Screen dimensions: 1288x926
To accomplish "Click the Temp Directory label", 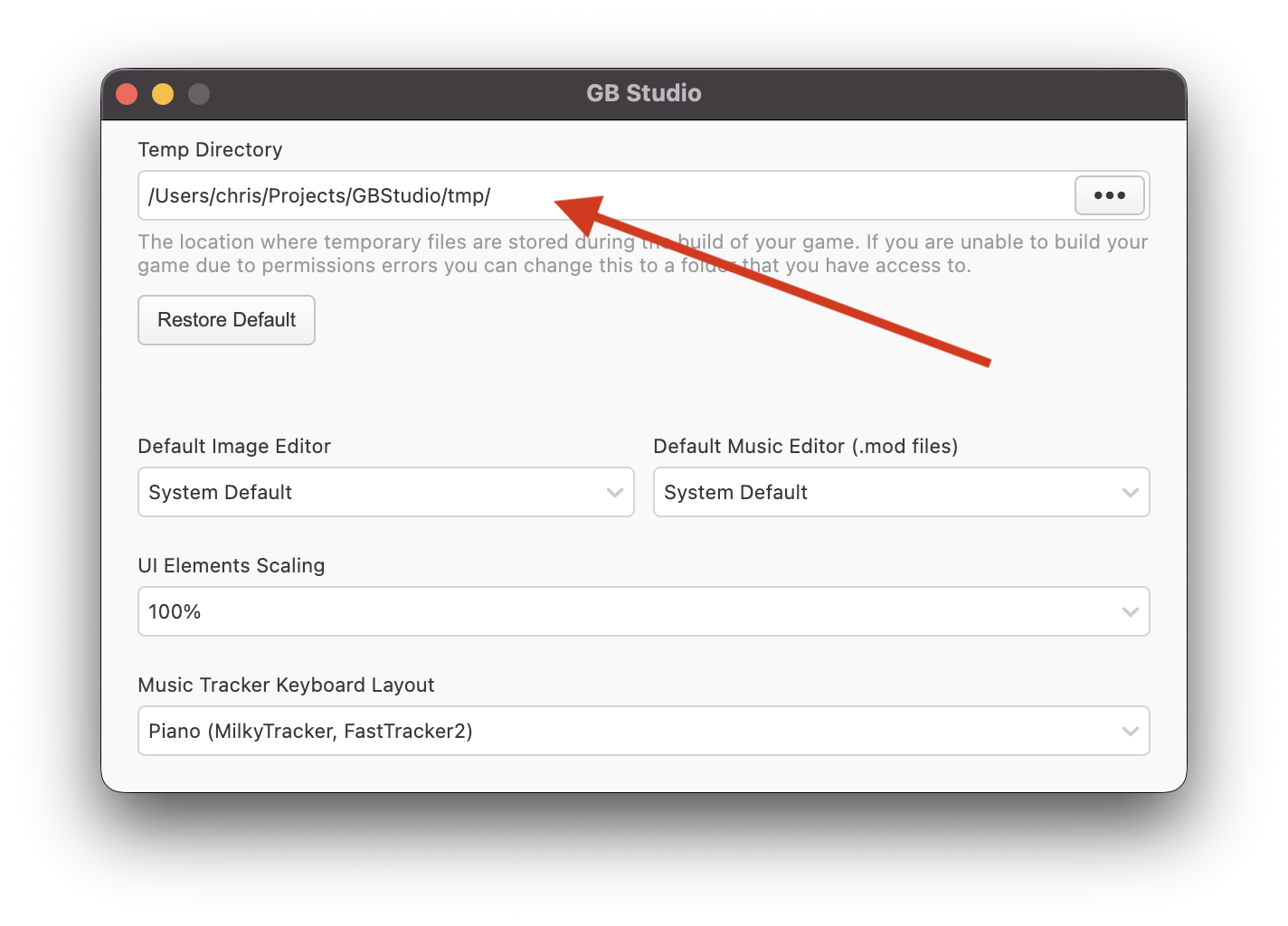I will pos(210,150).
